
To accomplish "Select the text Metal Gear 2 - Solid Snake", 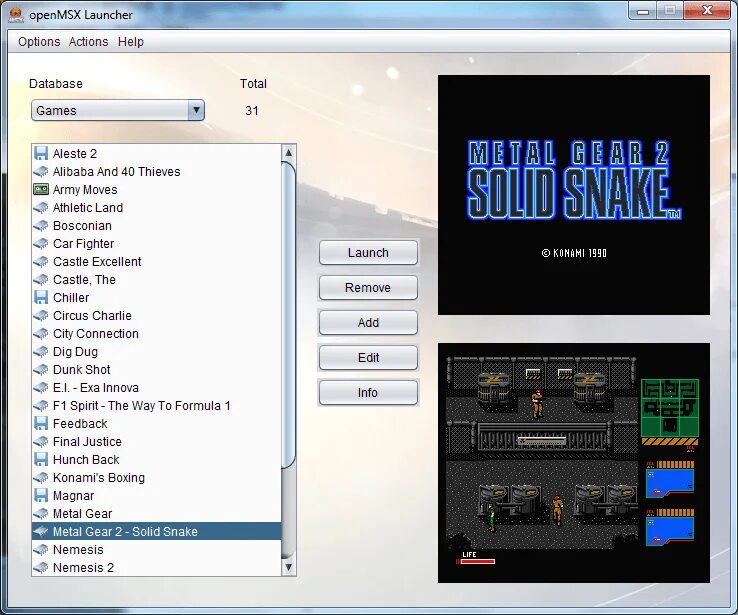I will tap(125, 531).
